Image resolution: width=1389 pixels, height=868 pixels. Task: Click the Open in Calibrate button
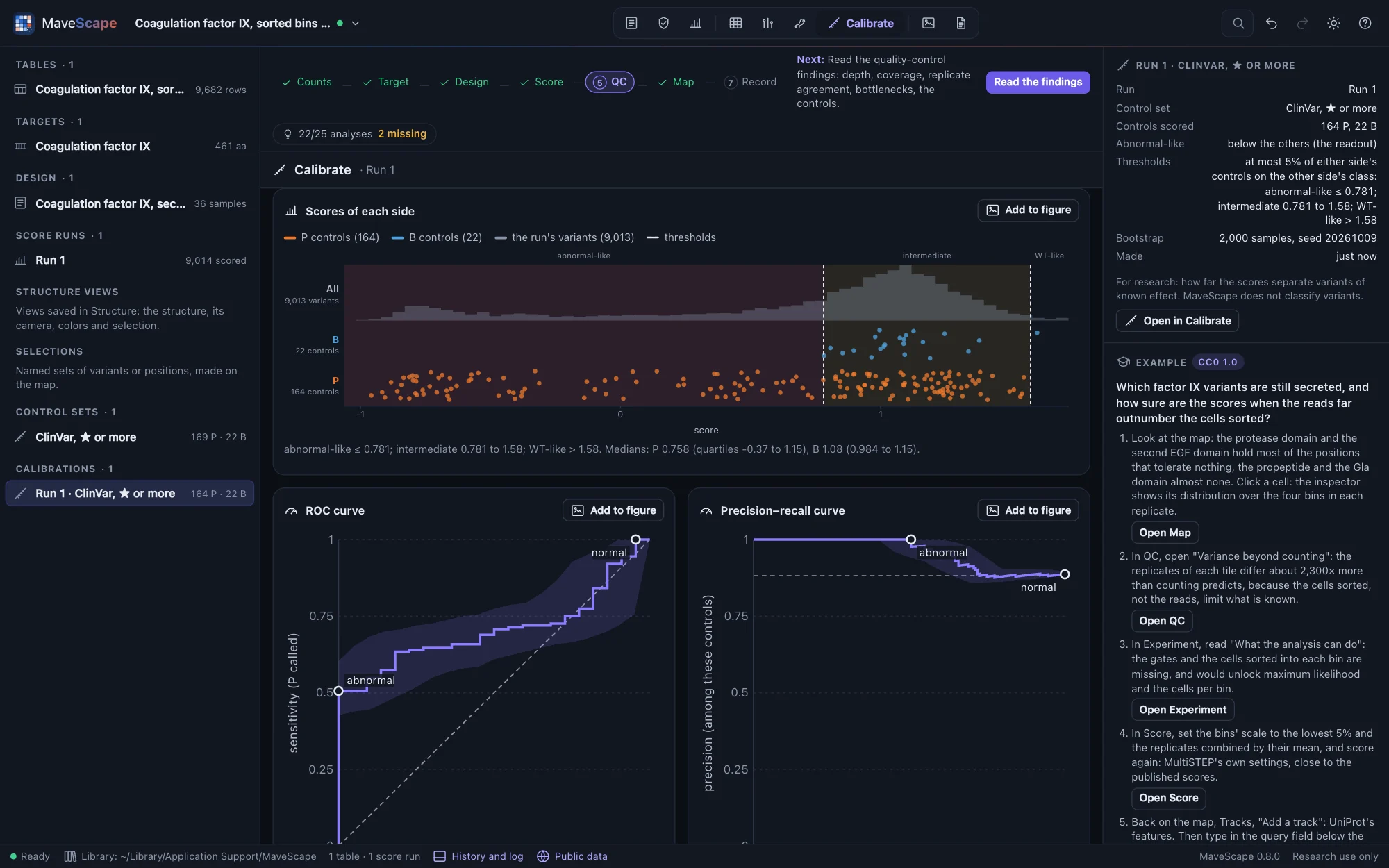(x=1177, y=321)
